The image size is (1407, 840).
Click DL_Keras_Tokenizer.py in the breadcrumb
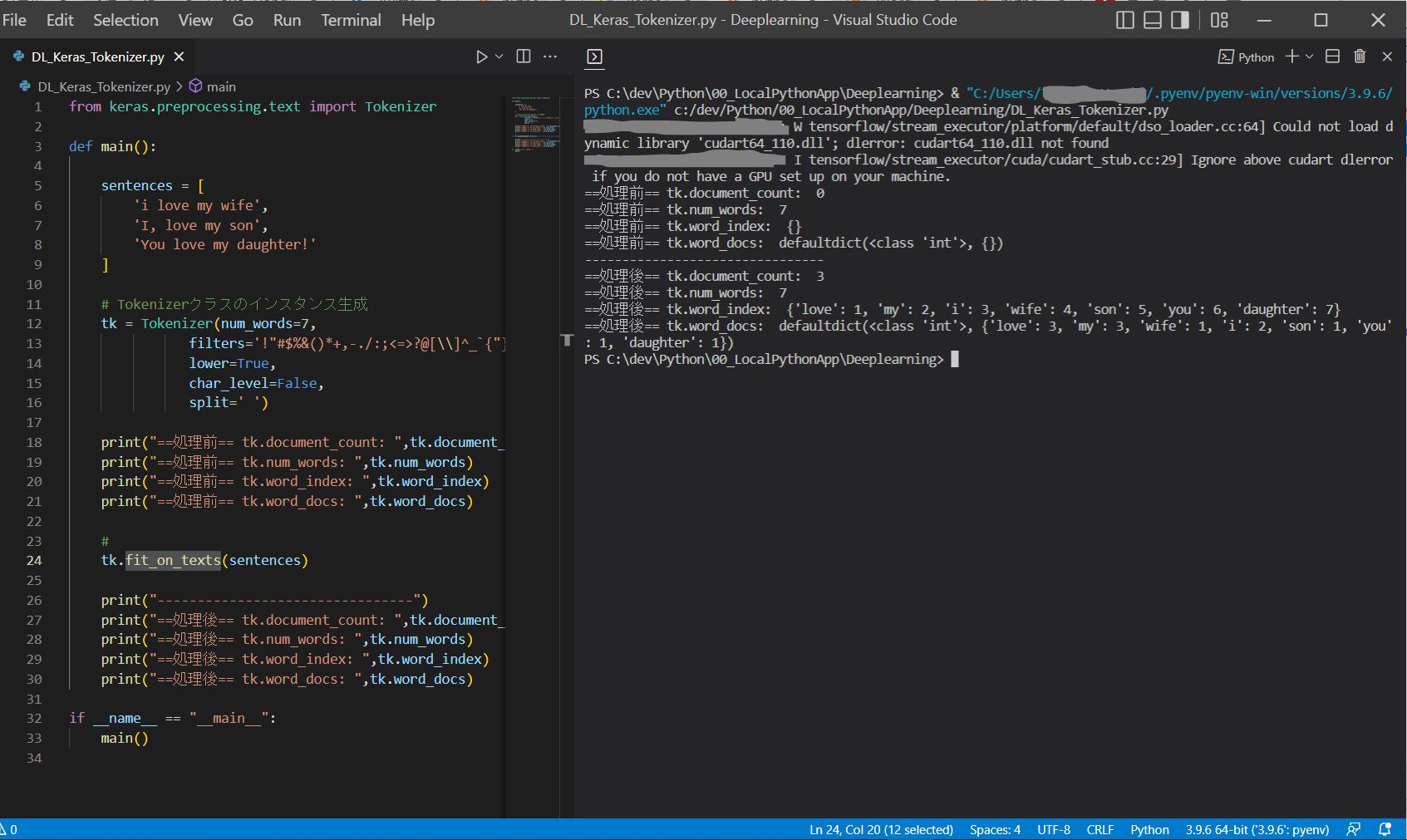(104, 86)
